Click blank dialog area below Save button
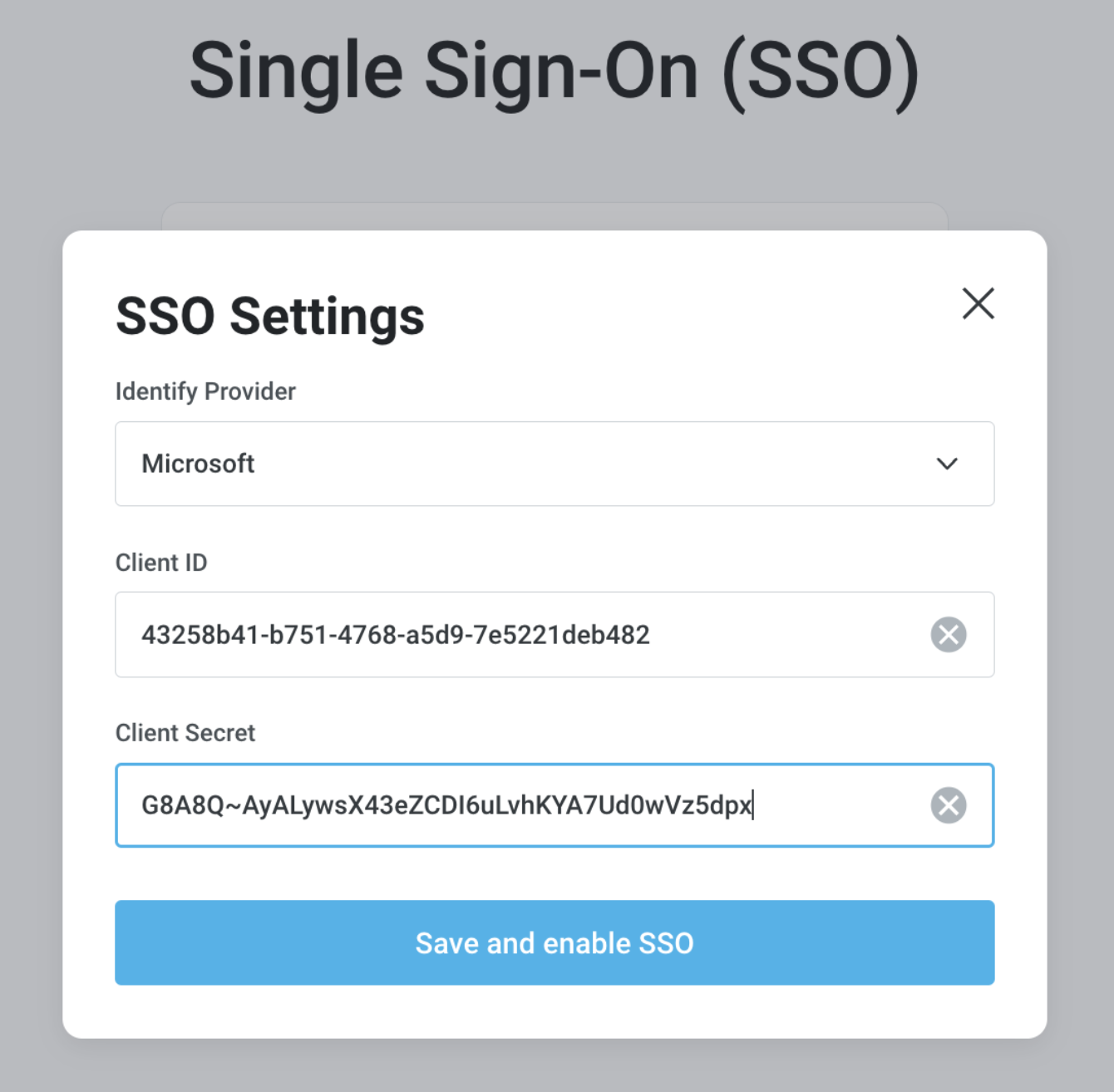This screenshot has height=1092, width=1114. click(x=555, y=1011)
